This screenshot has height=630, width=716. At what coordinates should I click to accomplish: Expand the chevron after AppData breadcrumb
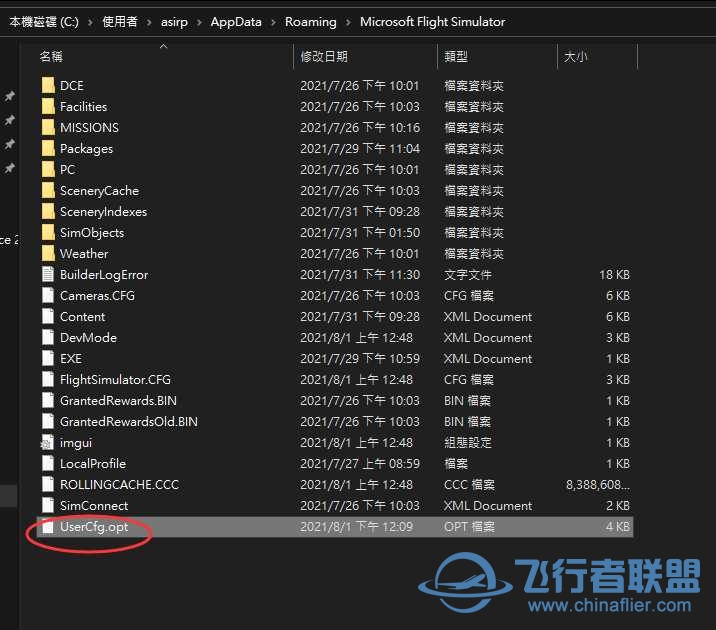click(x=273, y=22)
